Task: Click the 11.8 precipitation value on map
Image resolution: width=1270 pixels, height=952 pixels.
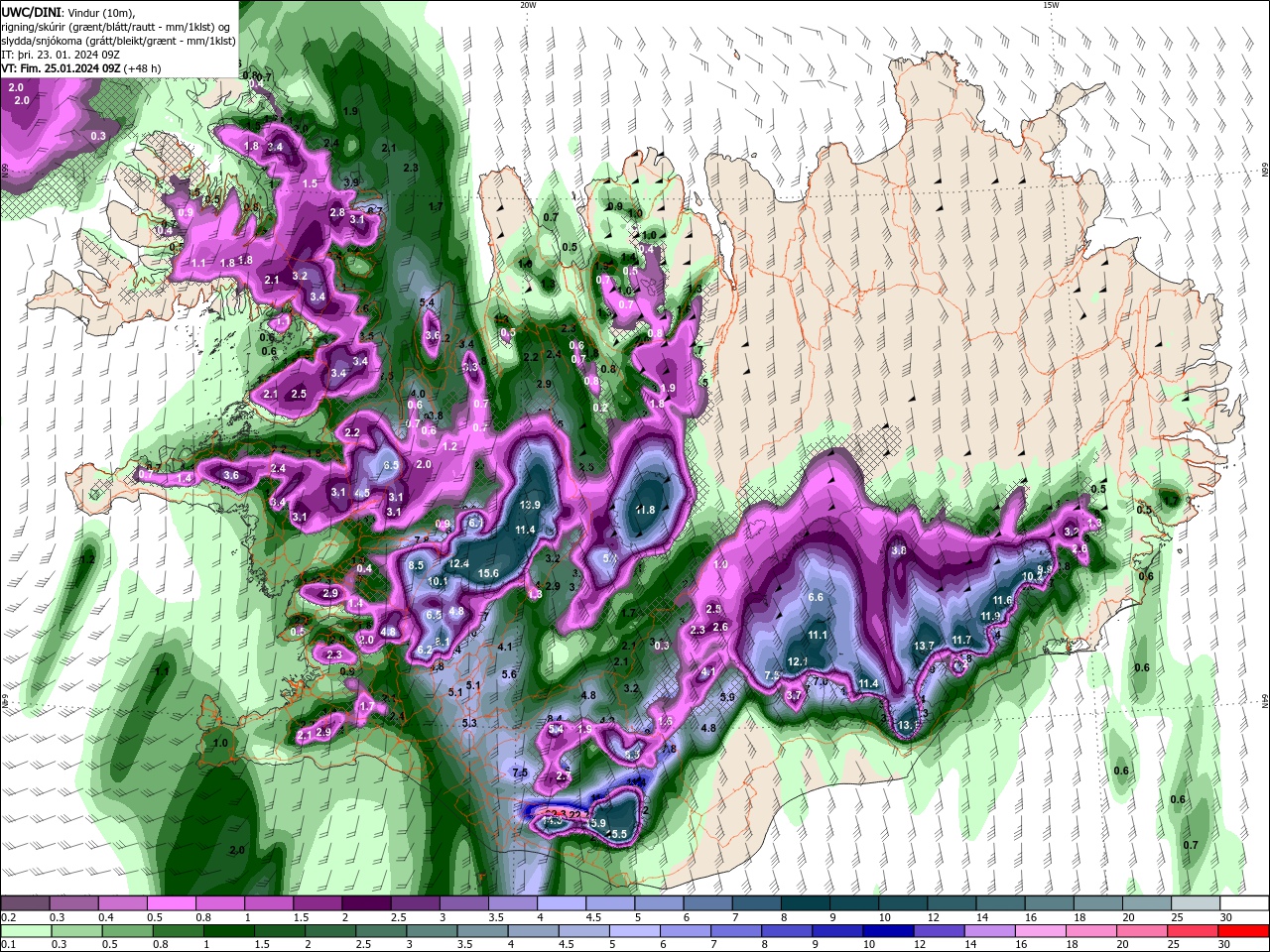Action: [645, 510]
